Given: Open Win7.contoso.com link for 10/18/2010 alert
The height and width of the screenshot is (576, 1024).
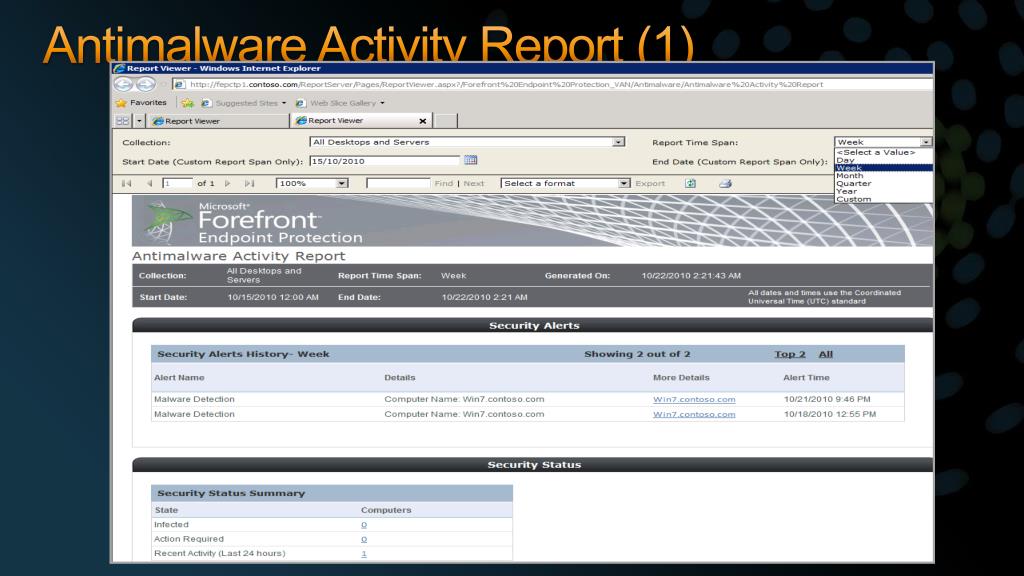Looking at the screenshot, I should click(694, 414).
